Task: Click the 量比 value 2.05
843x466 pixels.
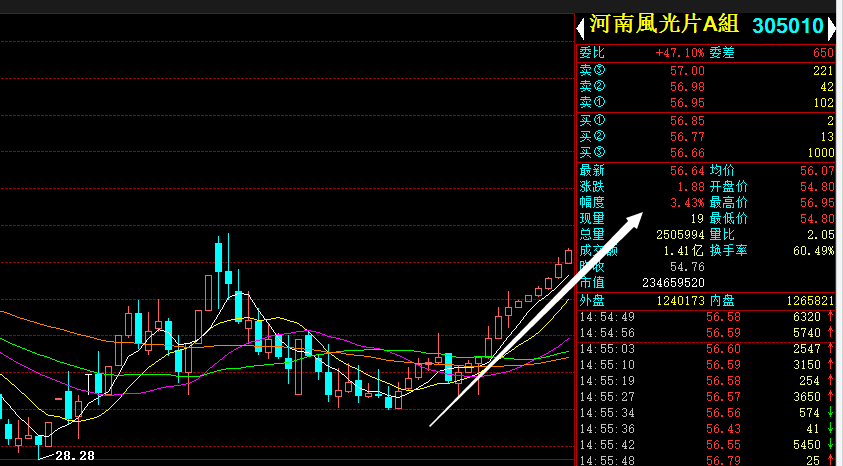Action: (x=821, y=235)
